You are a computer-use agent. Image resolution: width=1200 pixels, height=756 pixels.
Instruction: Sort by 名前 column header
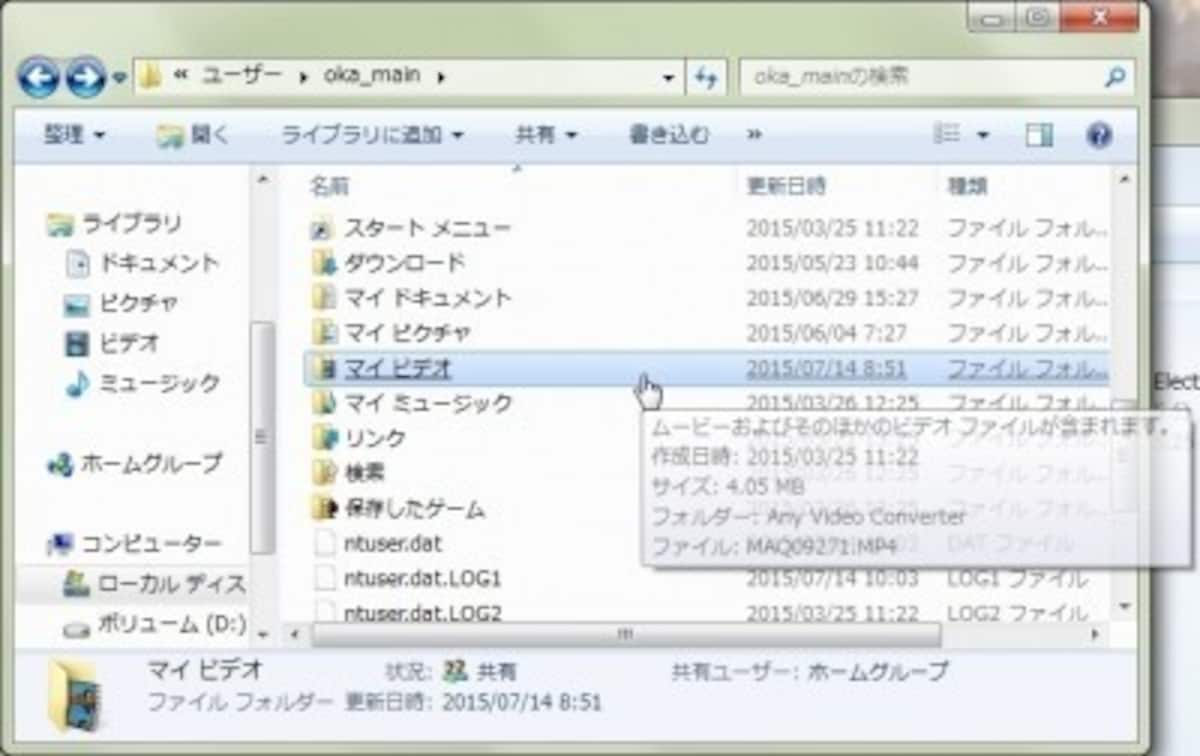point(329,186)
